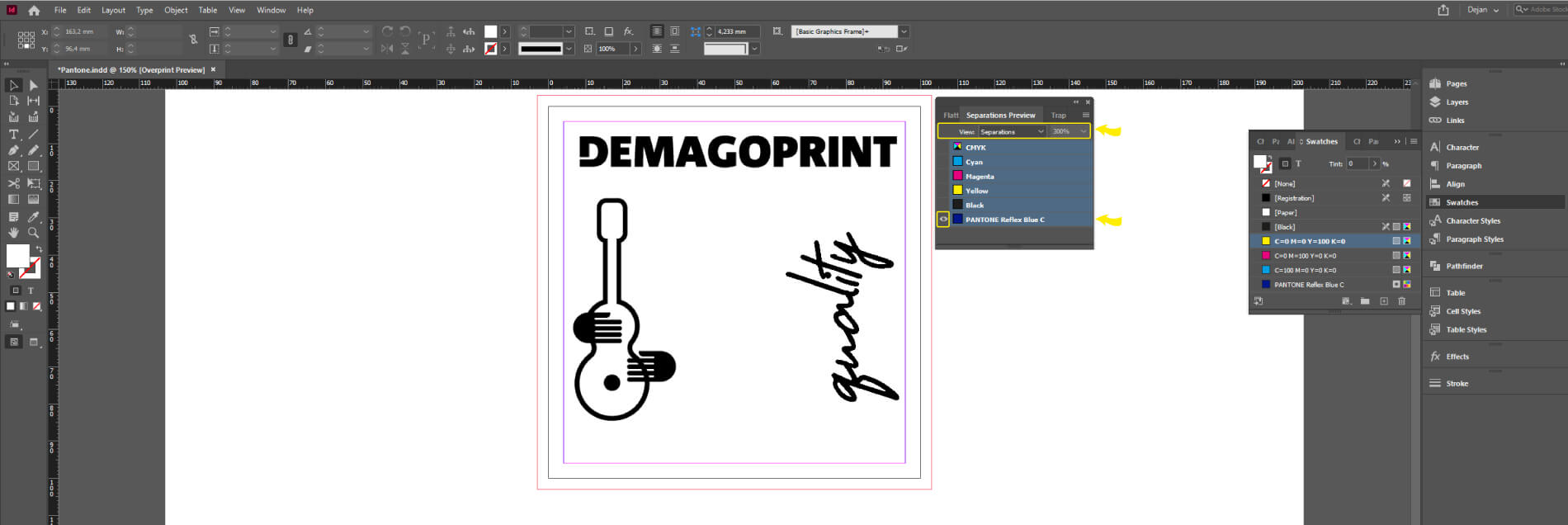Click the Home icon in menu bar
Screen dimensions: 1568x525
[x=34, y=11]
